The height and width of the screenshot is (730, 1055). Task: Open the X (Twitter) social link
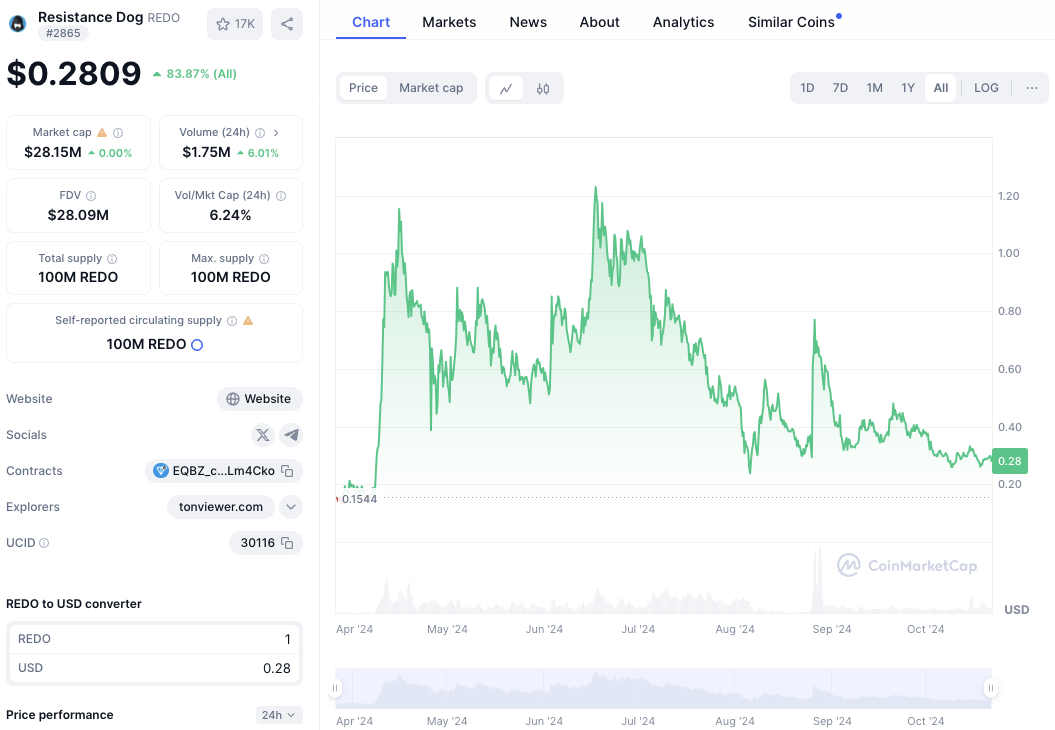263,435
